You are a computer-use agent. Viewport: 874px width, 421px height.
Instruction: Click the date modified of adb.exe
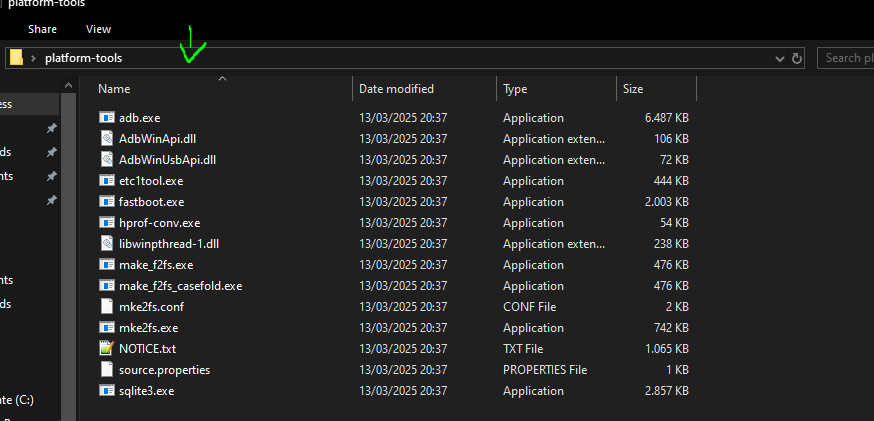coord(403,118)
